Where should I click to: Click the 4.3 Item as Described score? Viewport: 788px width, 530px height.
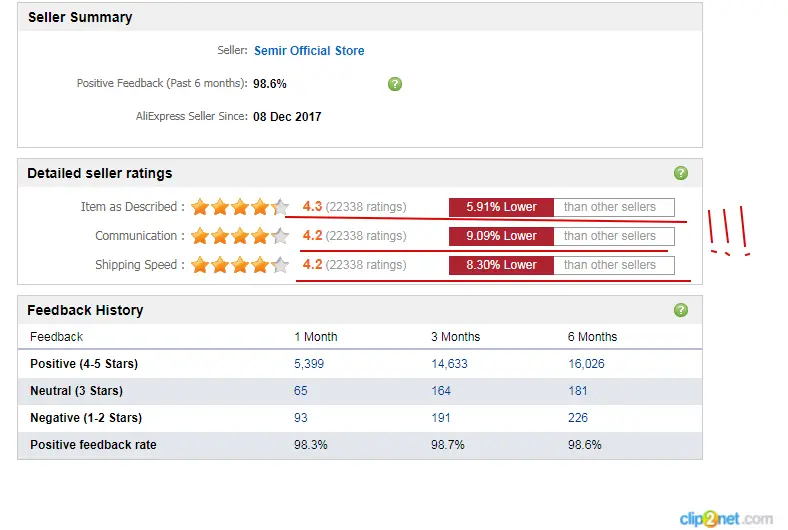[x=312, y=206]
